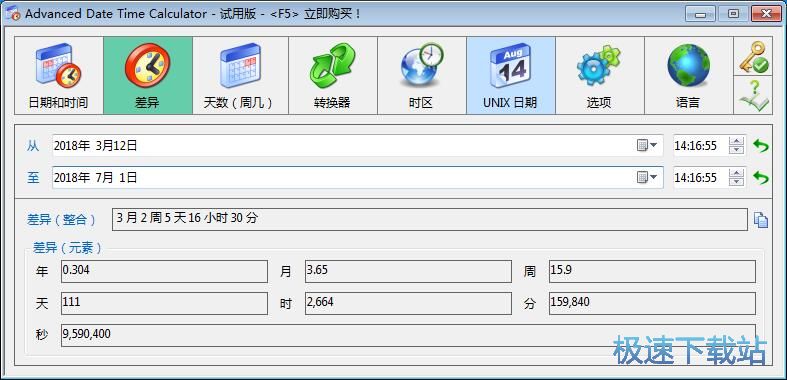This screenshot has width=787, height=380.
Task: Decrease the 至 time with down spinner
Action: pos(737,182)
